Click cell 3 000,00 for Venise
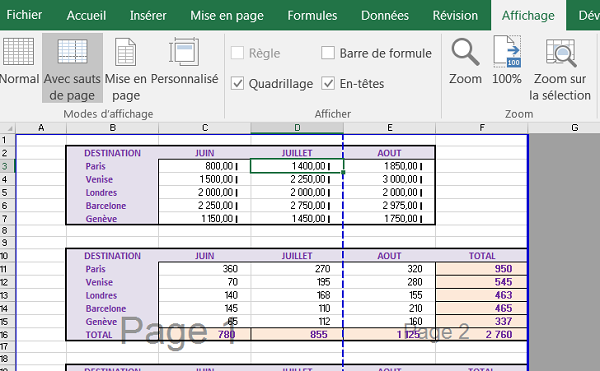 390,179
